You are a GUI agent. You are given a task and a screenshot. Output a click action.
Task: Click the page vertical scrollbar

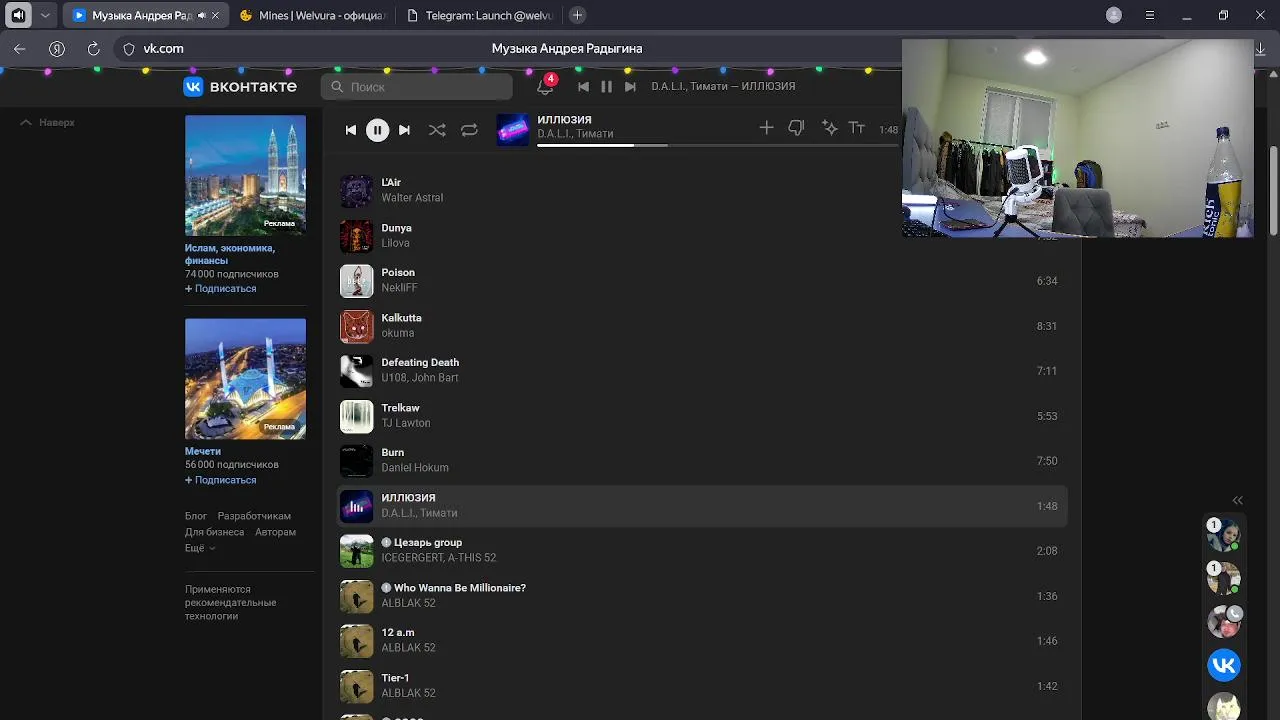click(1273, 190)
